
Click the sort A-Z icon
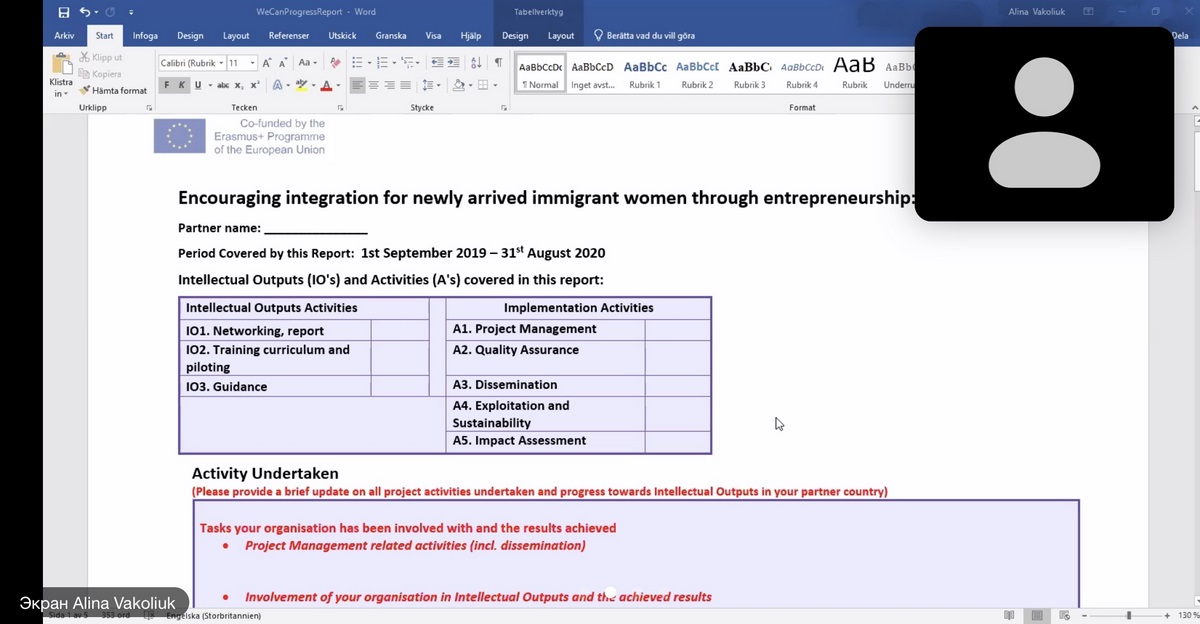click(476, 63)
